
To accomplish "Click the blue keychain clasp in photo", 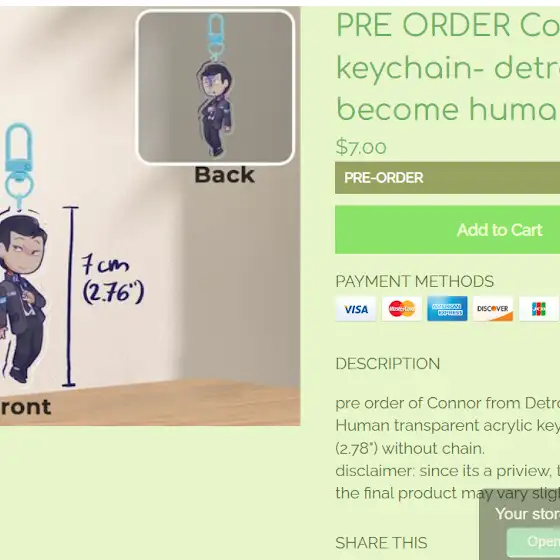I will click(x=19, y=166).
